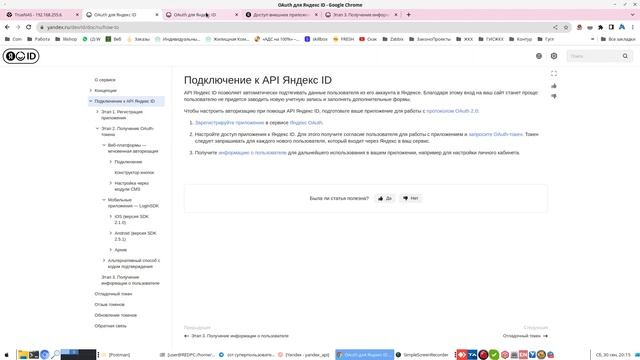The height and width of the screenshot is (360, 640).
Task: Dislike the article with side thumbs-down icon
Action: coord(554,96)
